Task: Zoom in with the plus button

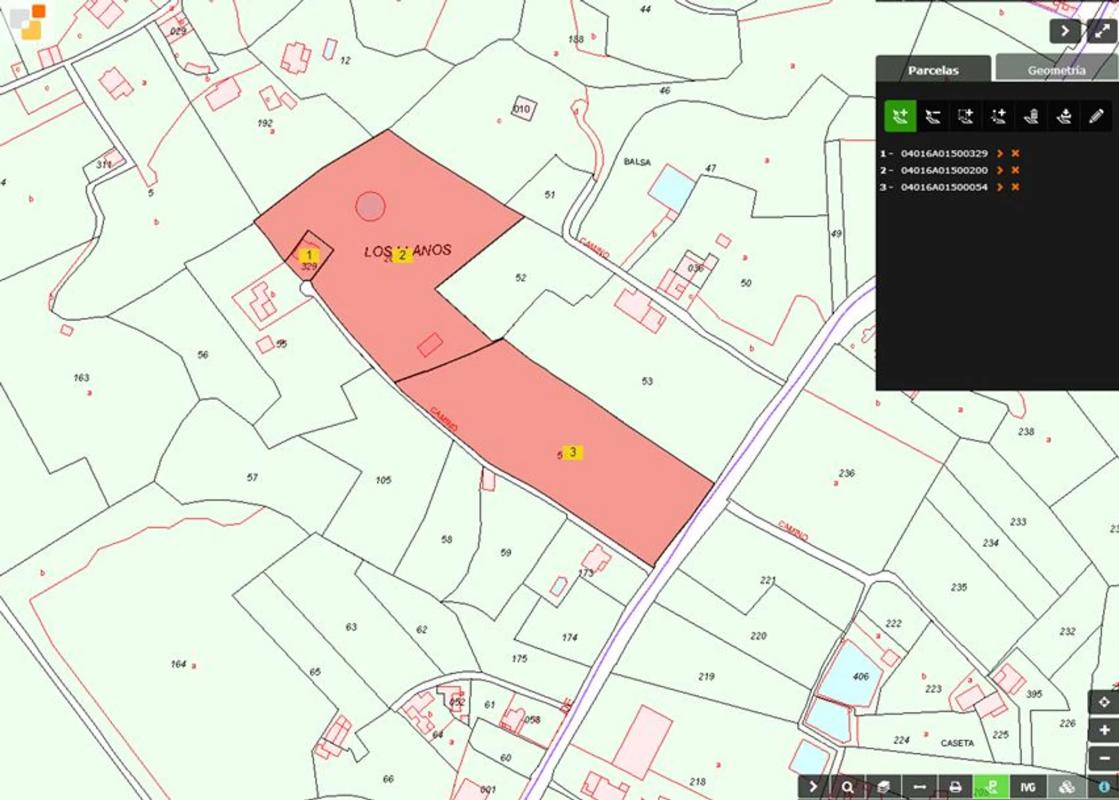Action: tap(1104, 730)
